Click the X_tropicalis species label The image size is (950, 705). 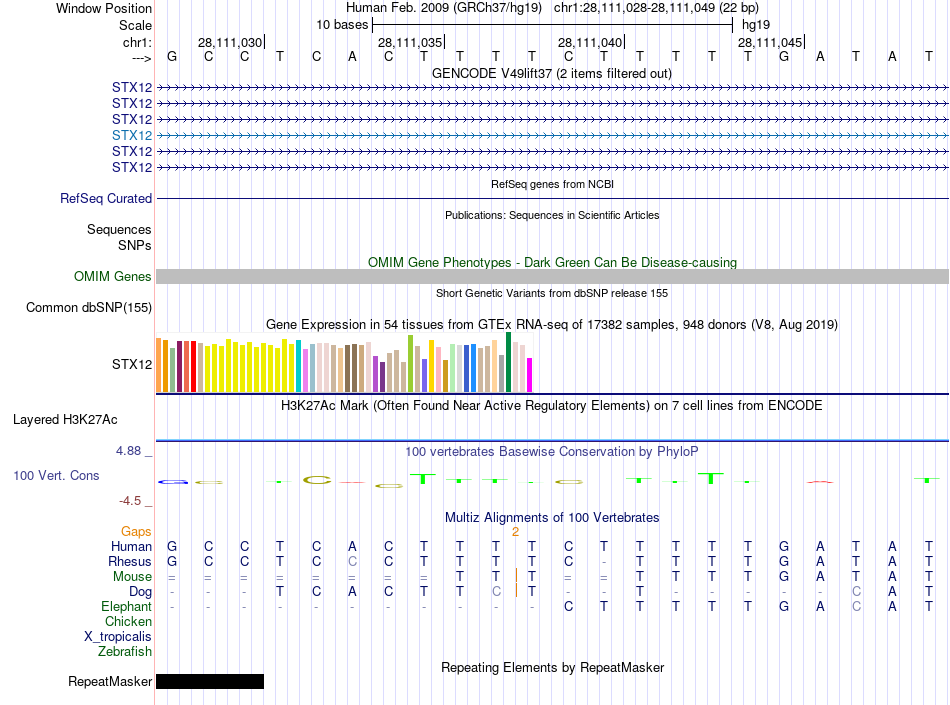coord(118,637)
